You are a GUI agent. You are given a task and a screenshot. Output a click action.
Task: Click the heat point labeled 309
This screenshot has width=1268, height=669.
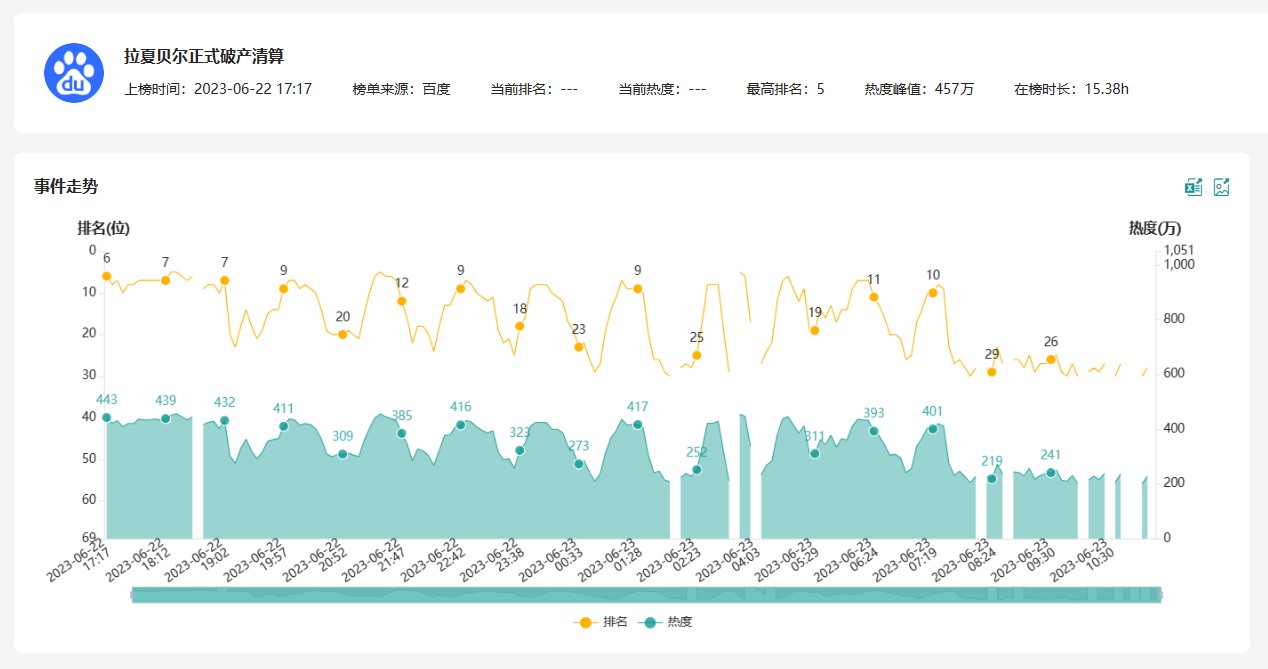[x=342, y=454]
